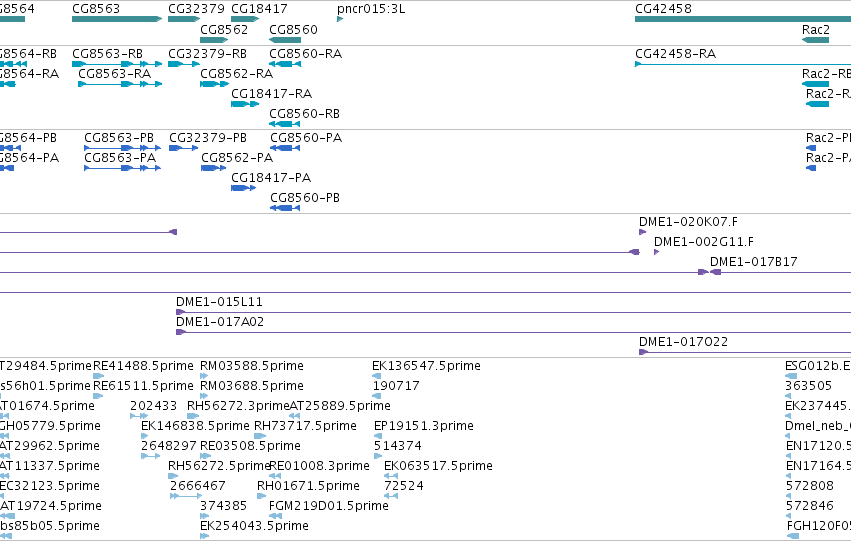Click the CG8560-PB protein label
Viewport: 851px width, 541px height.
tap(305, 198)
